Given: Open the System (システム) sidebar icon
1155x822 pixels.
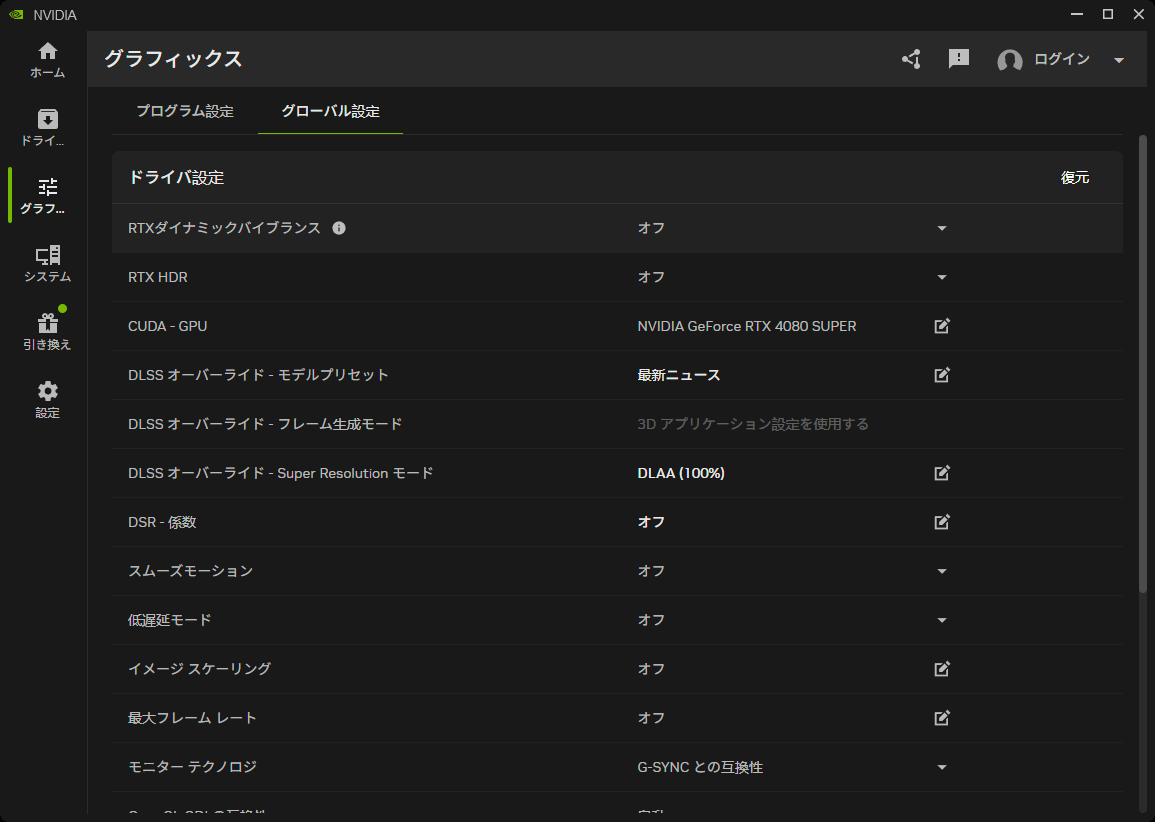Looking at the screenshot, I should point(47,264).
